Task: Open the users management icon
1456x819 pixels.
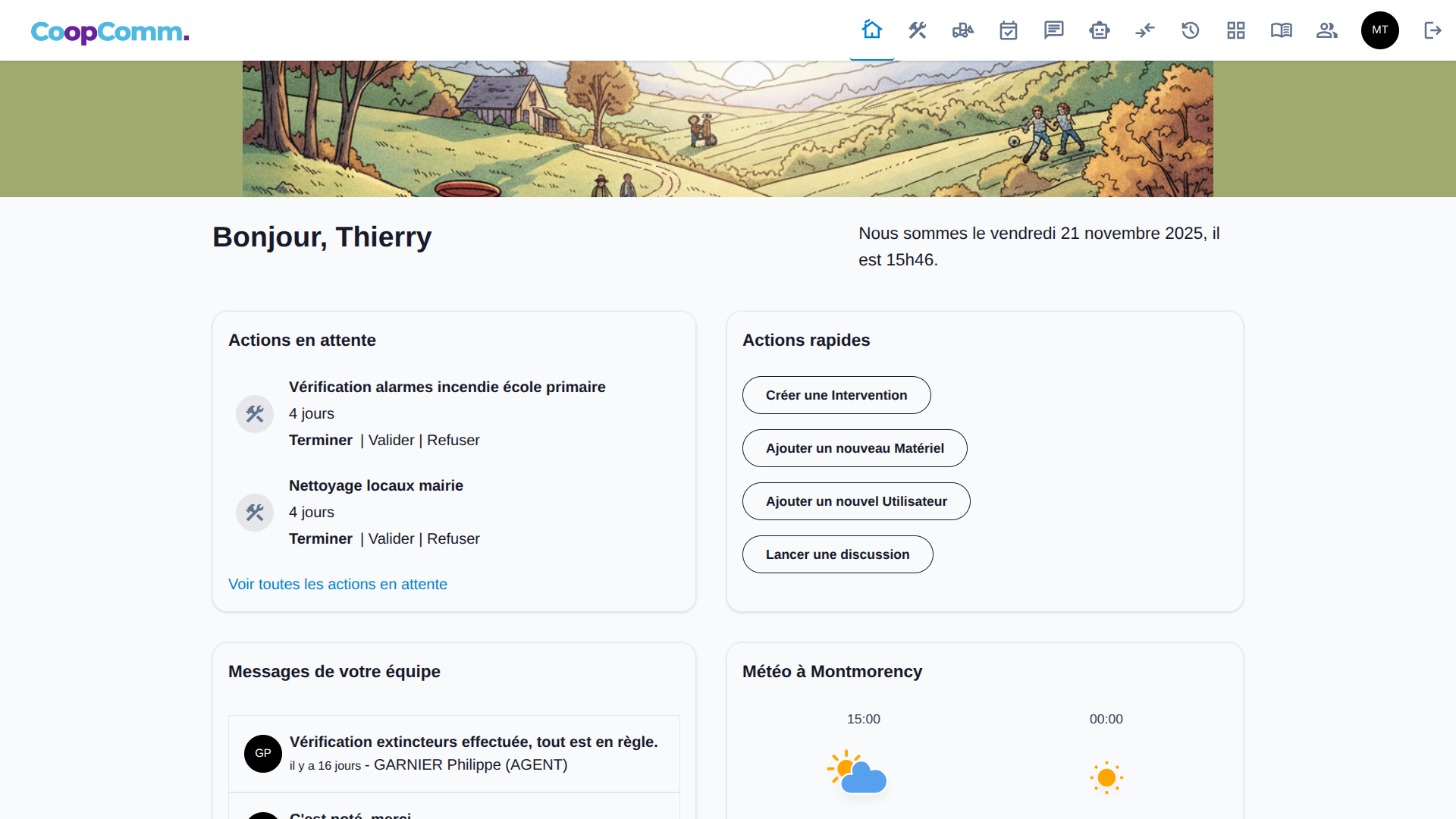Action: (x=1327, y=30)
